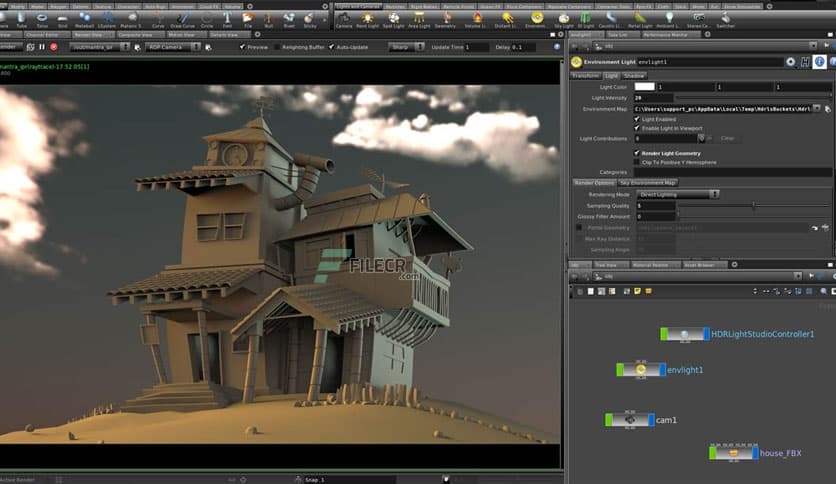Open the Sky Environment Map tab
The width and height of the screenshot is (836, 484).
648,182
